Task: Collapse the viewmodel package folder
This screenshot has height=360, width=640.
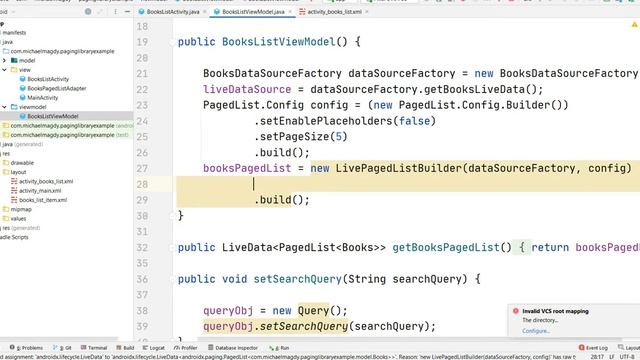Action: pos(4,107)
